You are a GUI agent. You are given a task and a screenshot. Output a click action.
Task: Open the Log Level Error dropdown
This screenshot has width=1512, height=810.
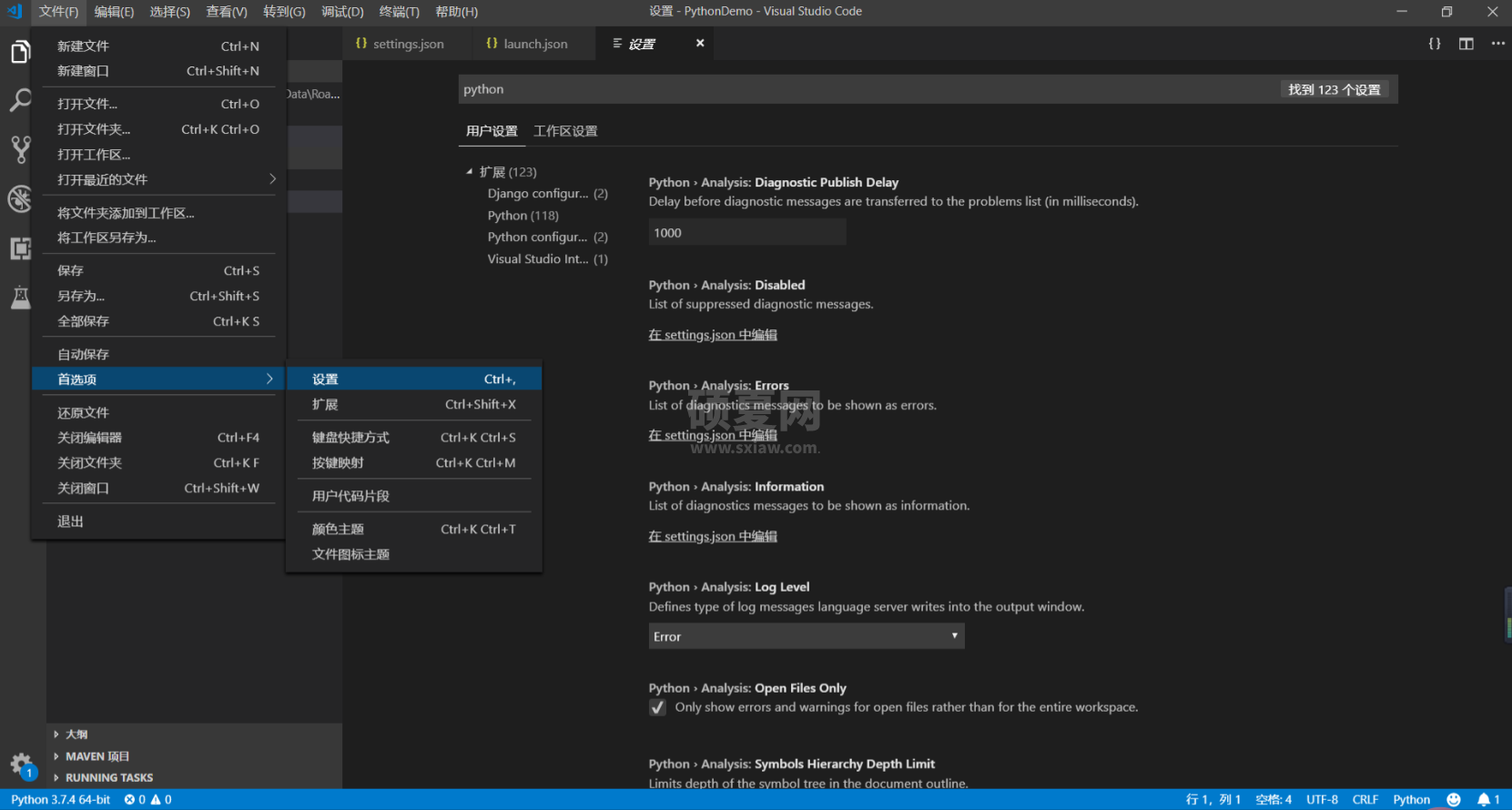coord(806,636)
